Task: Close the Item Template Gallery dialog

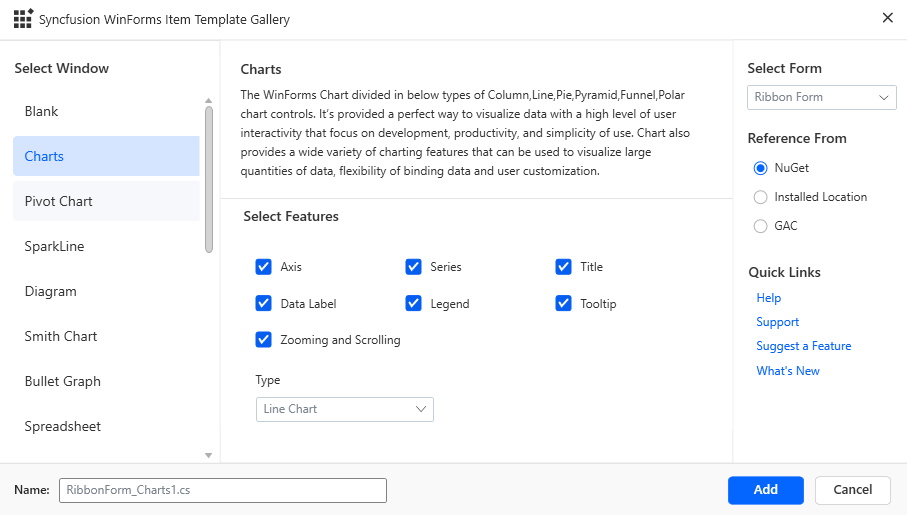Action: click(x=887, y=18)
